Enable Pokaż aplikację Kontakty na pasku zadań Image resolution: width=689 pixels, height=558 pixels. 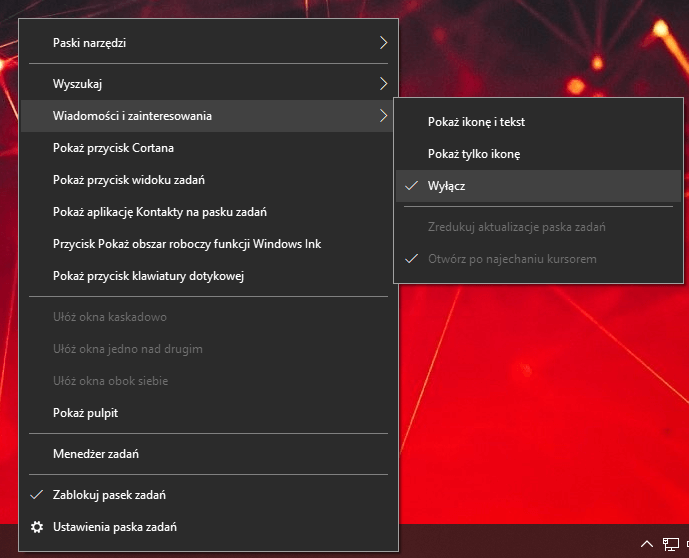(208, 212)
